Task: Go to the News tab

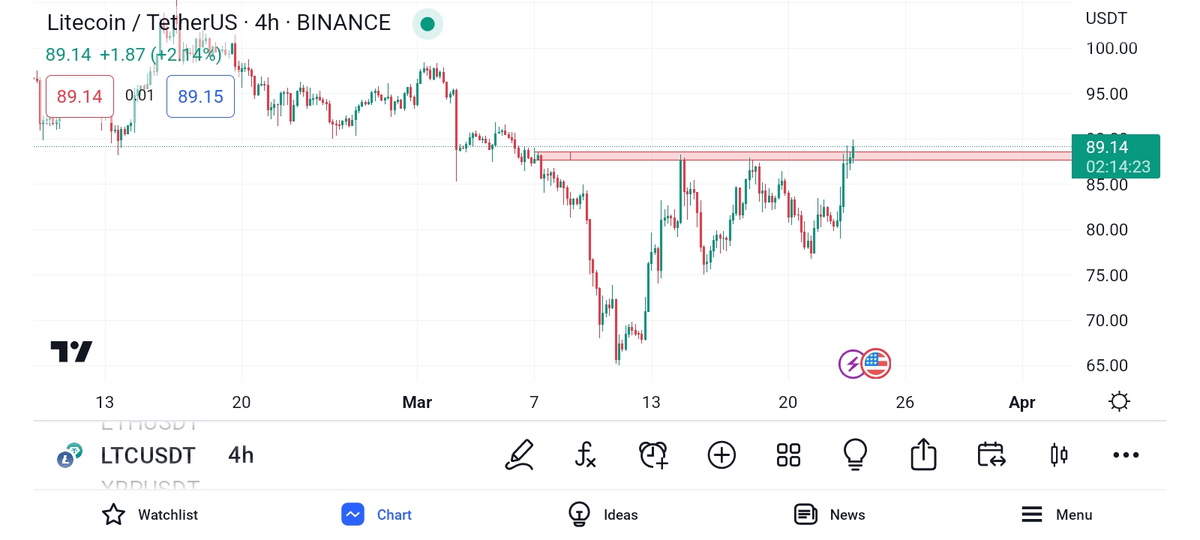Action: tap(829, 515)
